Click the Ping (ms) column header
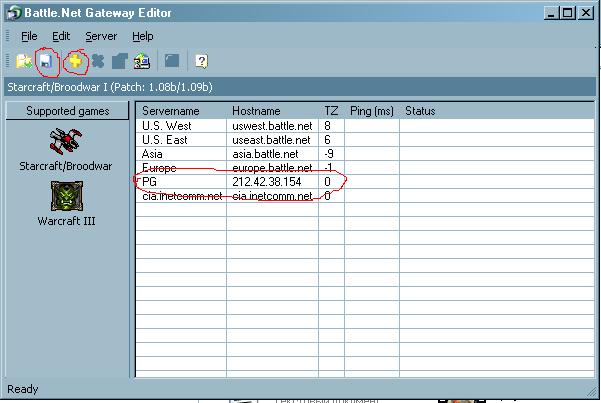The height and width of the screenshot is (403, 601). coord(372,111)
